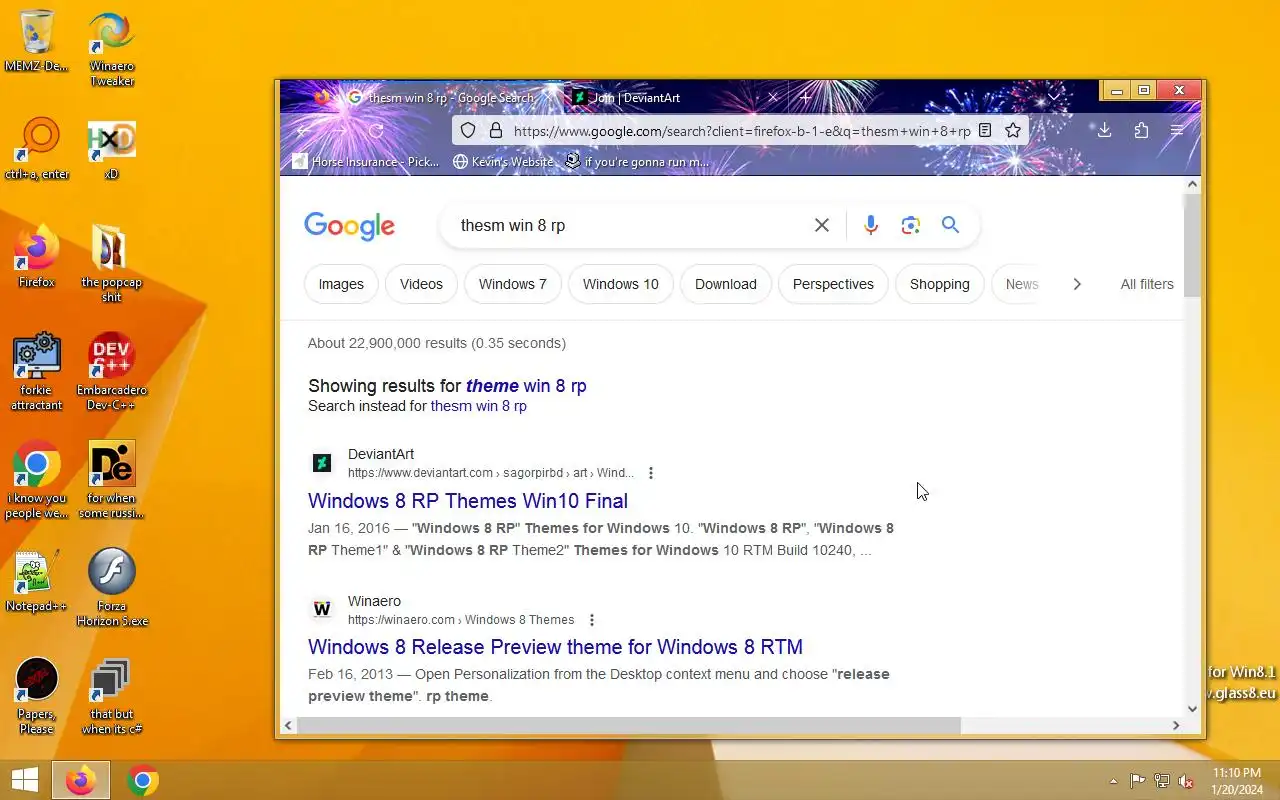
Task: Click the Windows Start button
Action: (25, 780)
